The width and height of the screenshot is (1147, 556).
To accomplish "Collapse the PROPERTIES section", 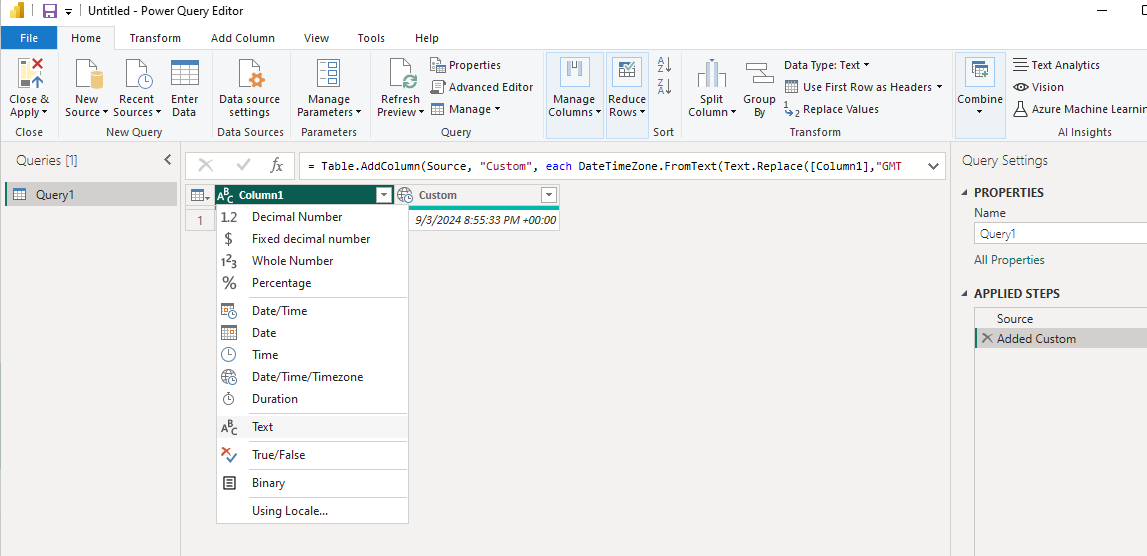I will point(965,192).
